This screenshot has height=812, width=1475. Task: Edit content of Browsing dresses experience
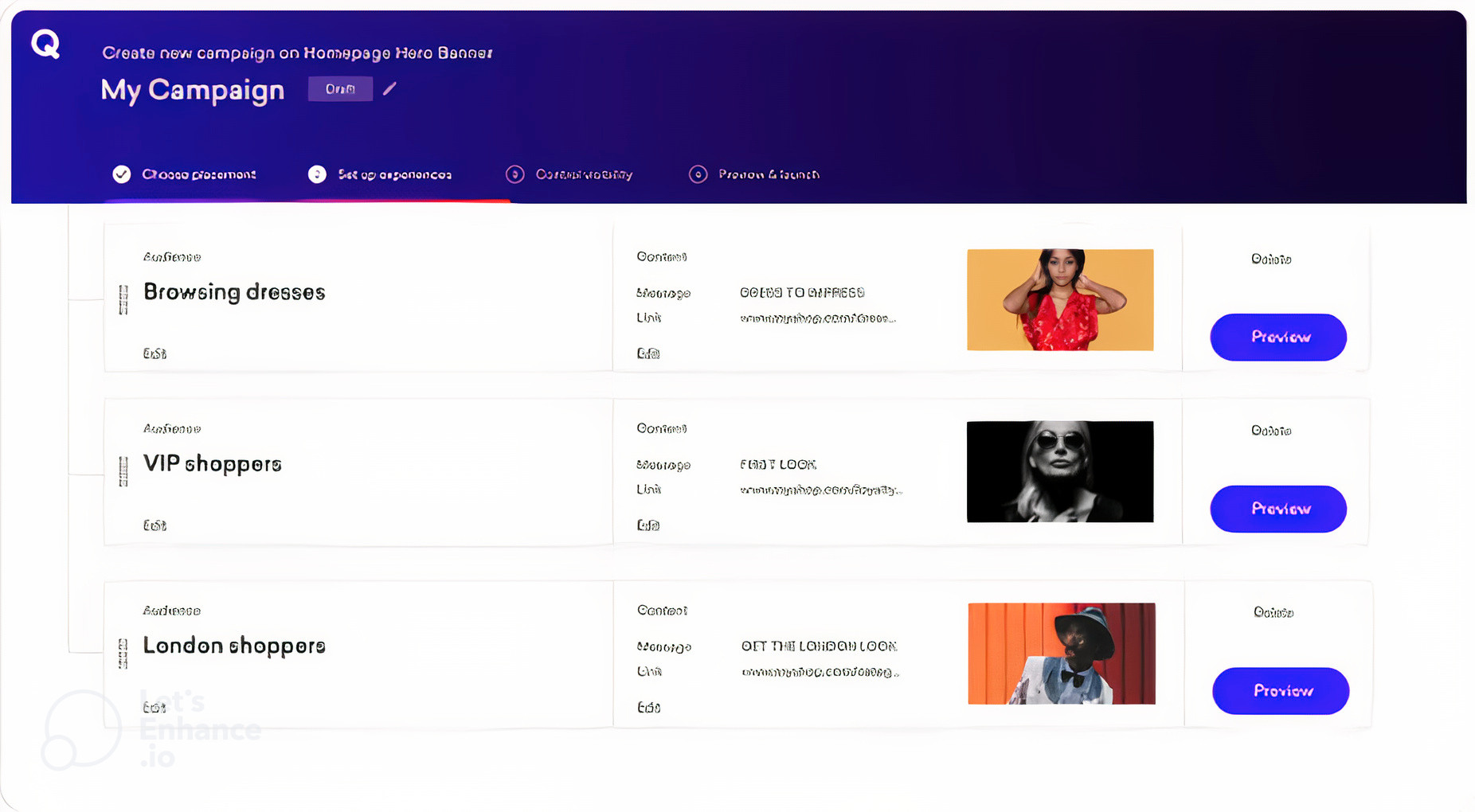pyautogui.click(x=648, y=353)
